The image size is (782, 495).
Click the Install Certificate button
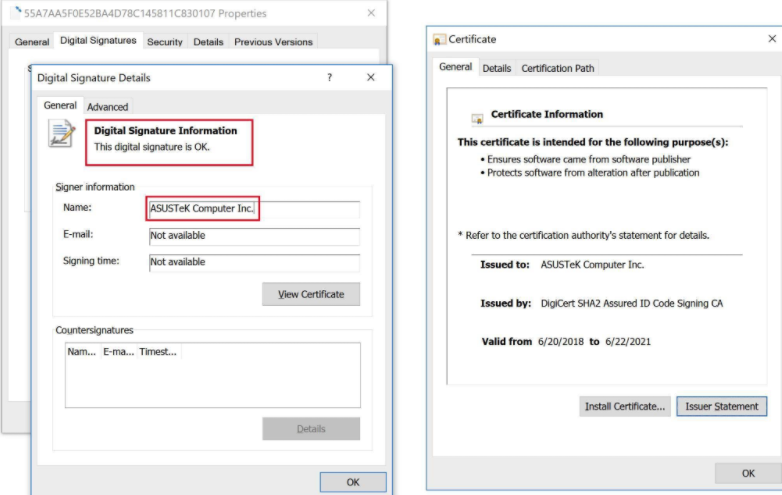pyautogui.click(x=625, y=407)
